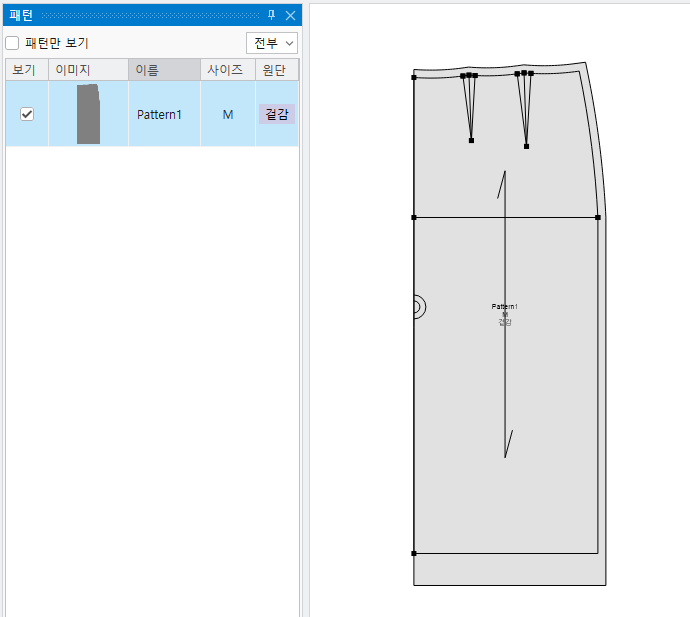This screenshot has height=617, width=690.
Task: Select the Pattern1 thumbnail image
Action: 88,114
